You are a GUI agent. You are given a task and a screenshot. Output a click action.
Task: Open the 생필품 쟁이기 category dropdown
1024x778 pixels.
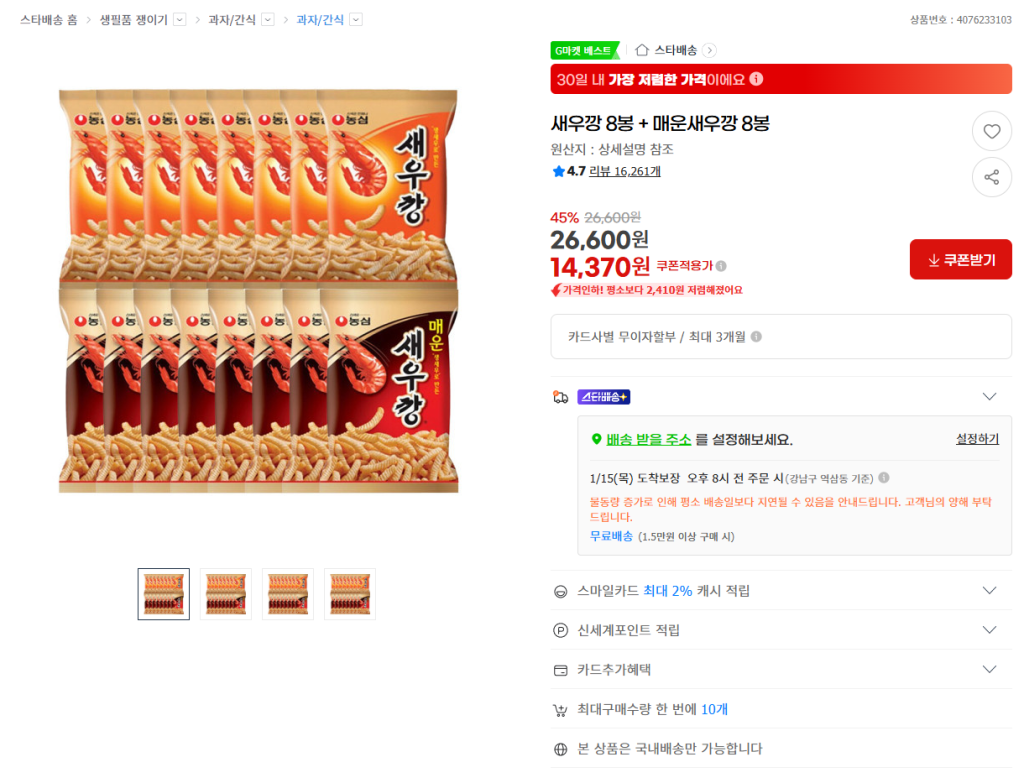[180, 20]
